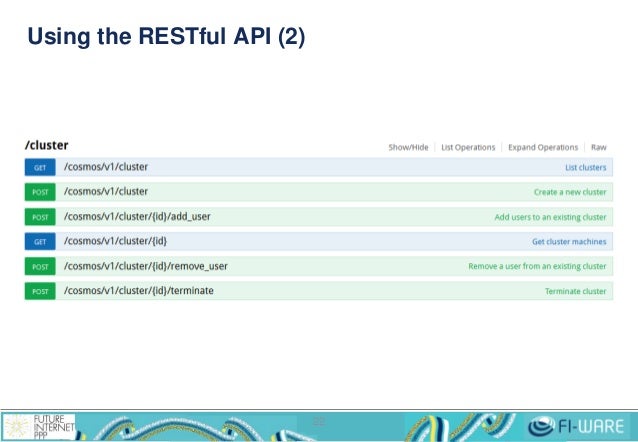The width and height of the screenshot is (638, 442).
Task: Click the FI-WARE logo
Action: click(x=577, y=427)
